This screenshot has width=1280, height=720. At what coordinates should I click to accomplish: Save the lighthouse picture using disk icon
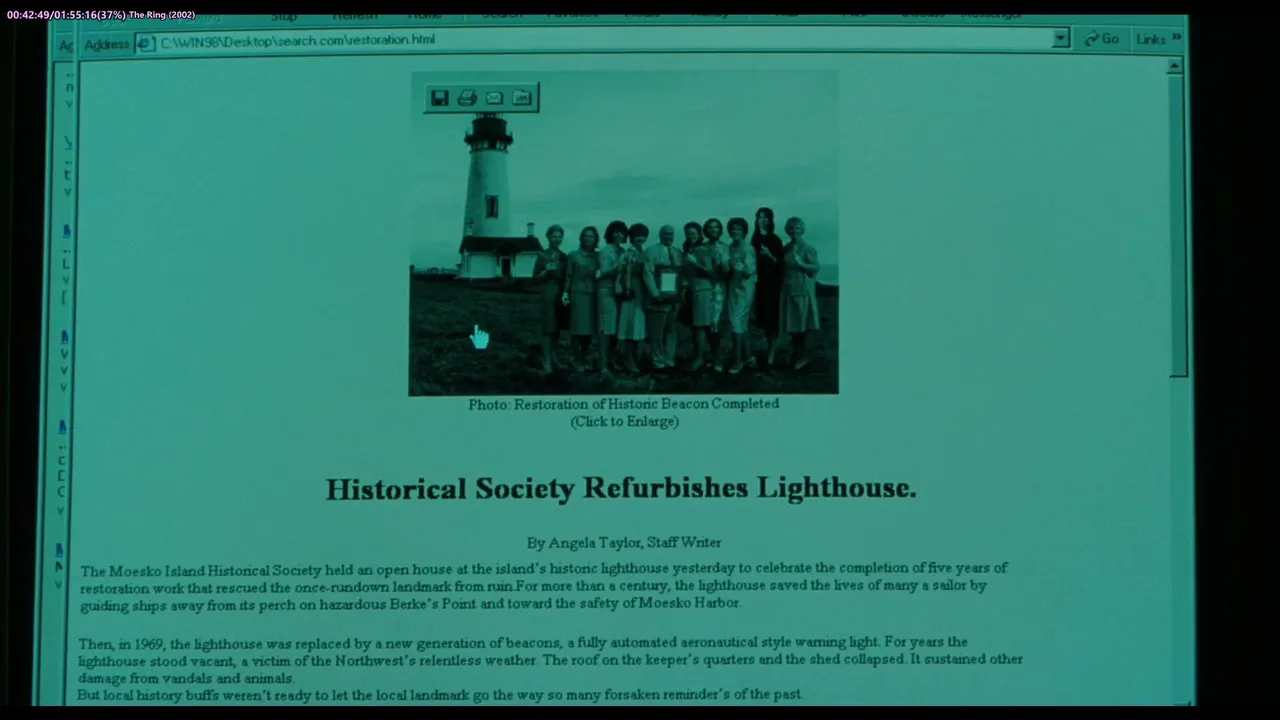coord(439,97)
